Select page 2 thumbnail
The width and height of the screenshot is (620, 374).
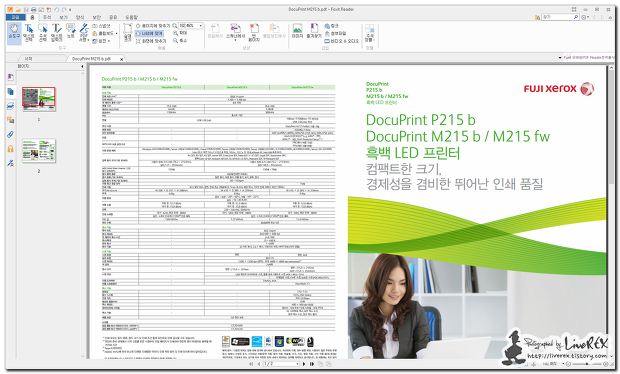39,150
